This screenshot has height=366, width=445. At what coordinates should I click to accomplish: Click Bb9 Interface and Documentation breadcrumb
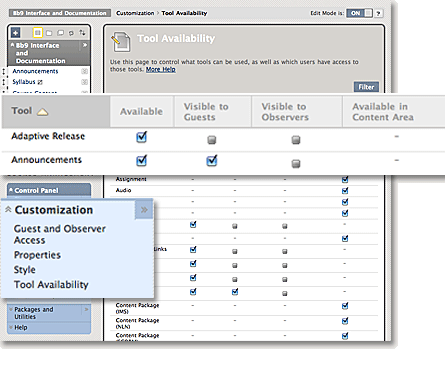coord(60,13)
